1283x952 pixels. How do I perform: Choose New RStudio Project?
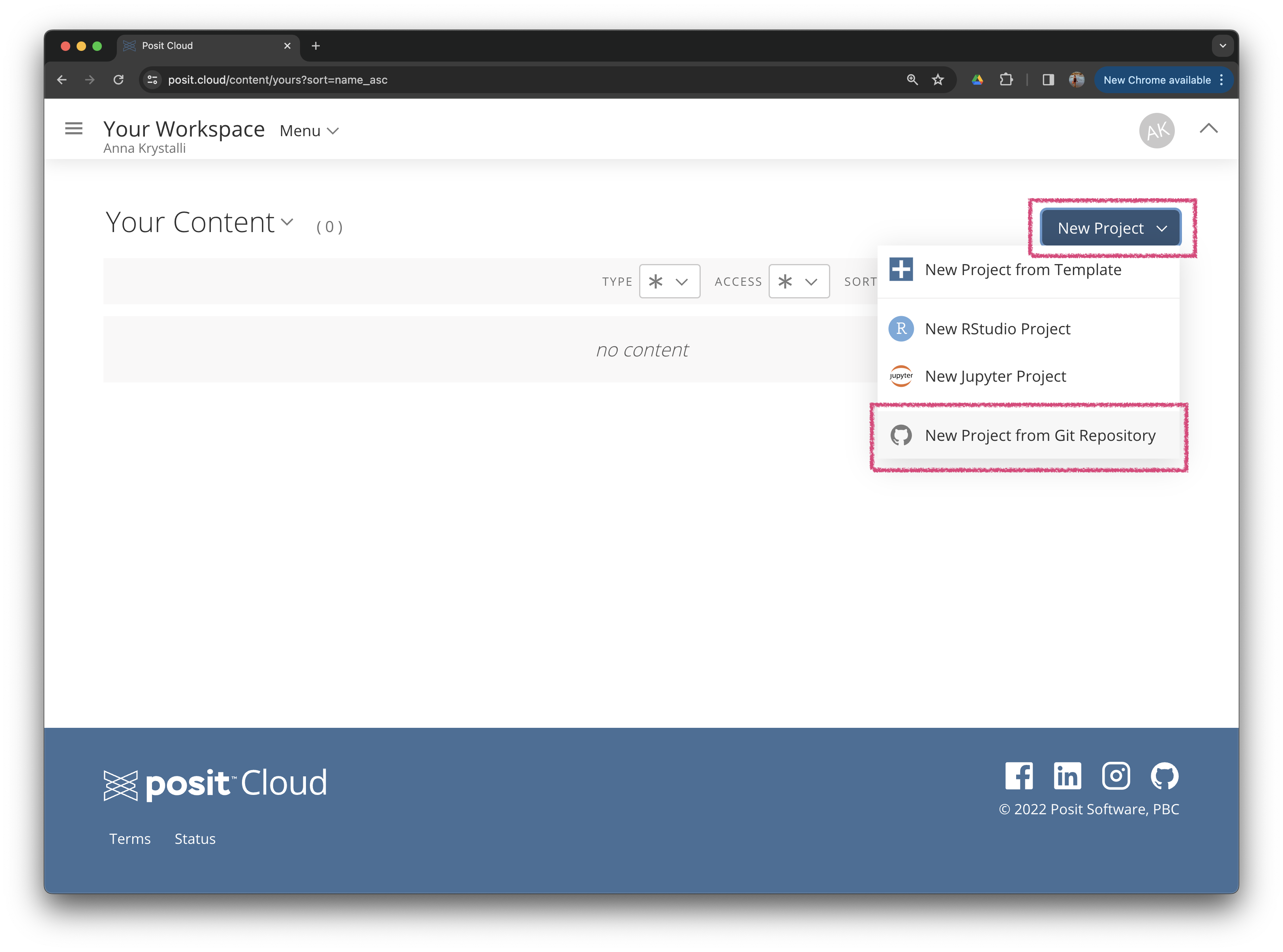pos(1028,329)
